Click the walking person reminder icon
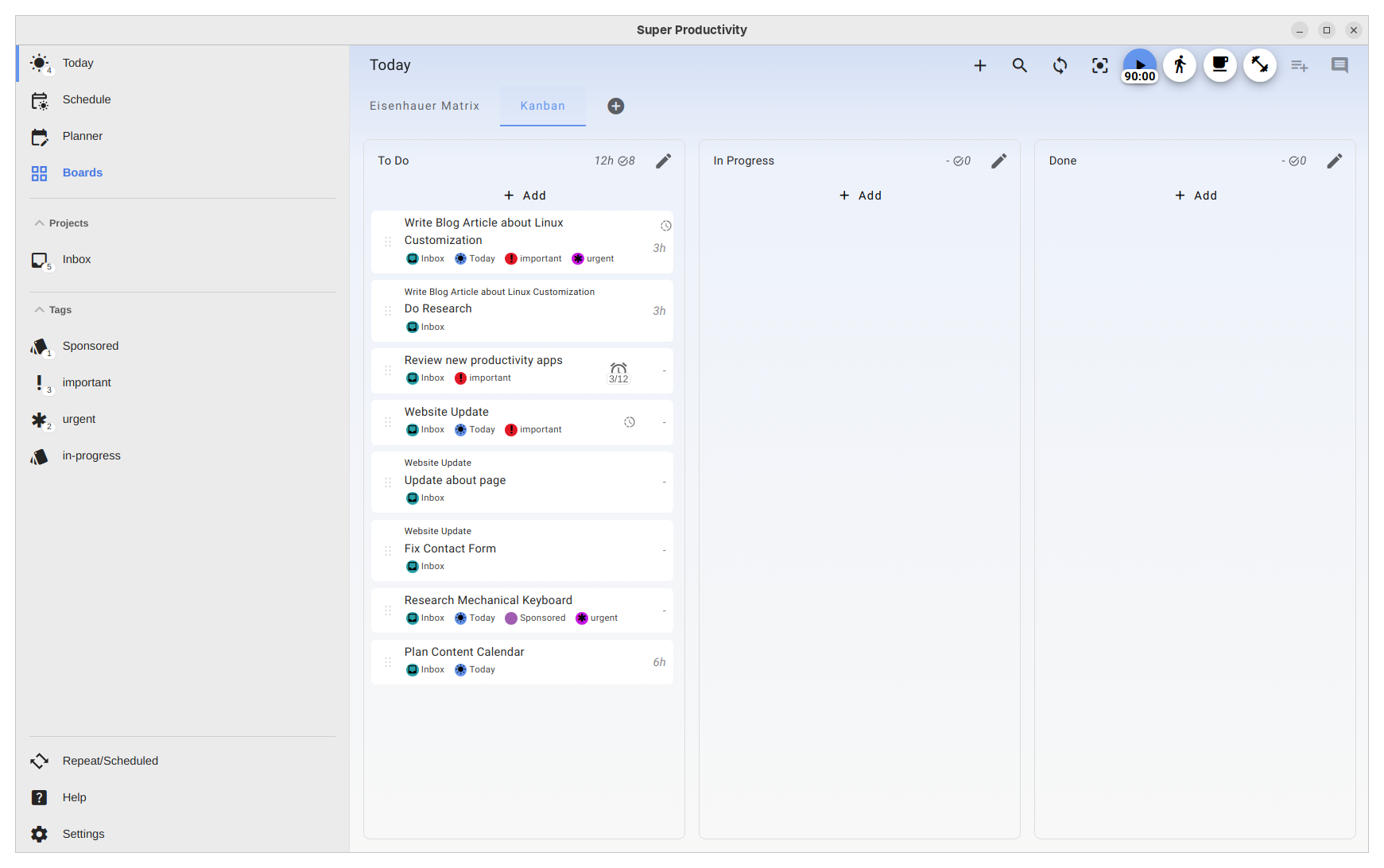 (x=1180, y=65)
